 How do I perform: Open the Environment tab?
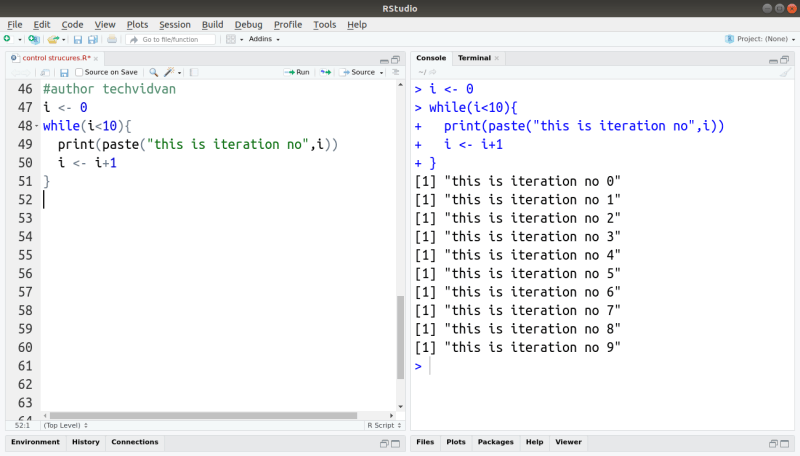point(35,442)
